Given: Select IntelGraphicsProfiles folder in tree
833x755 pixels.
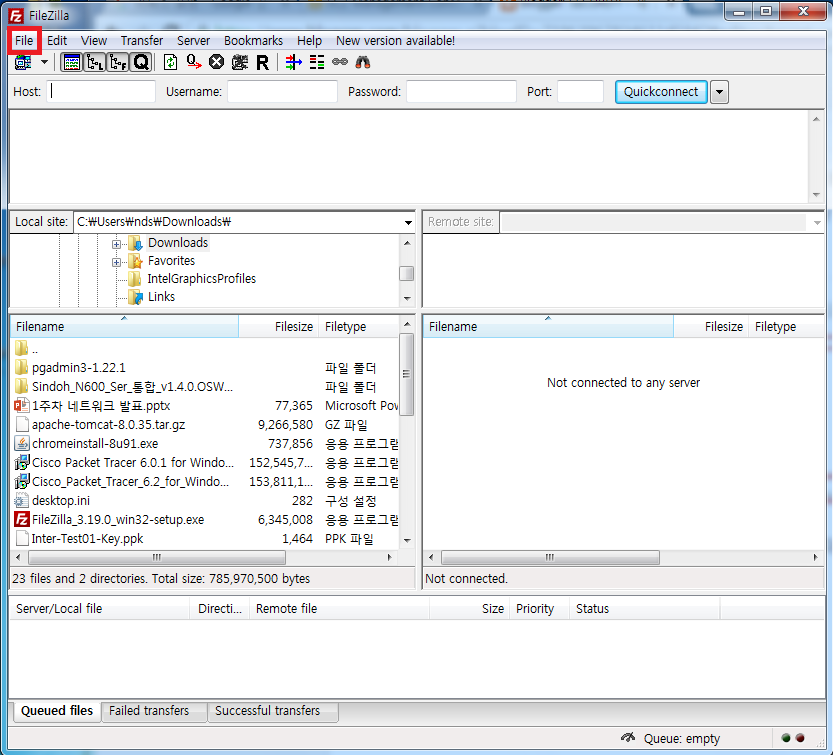Looking at the screenshot, I should (201, 279).
